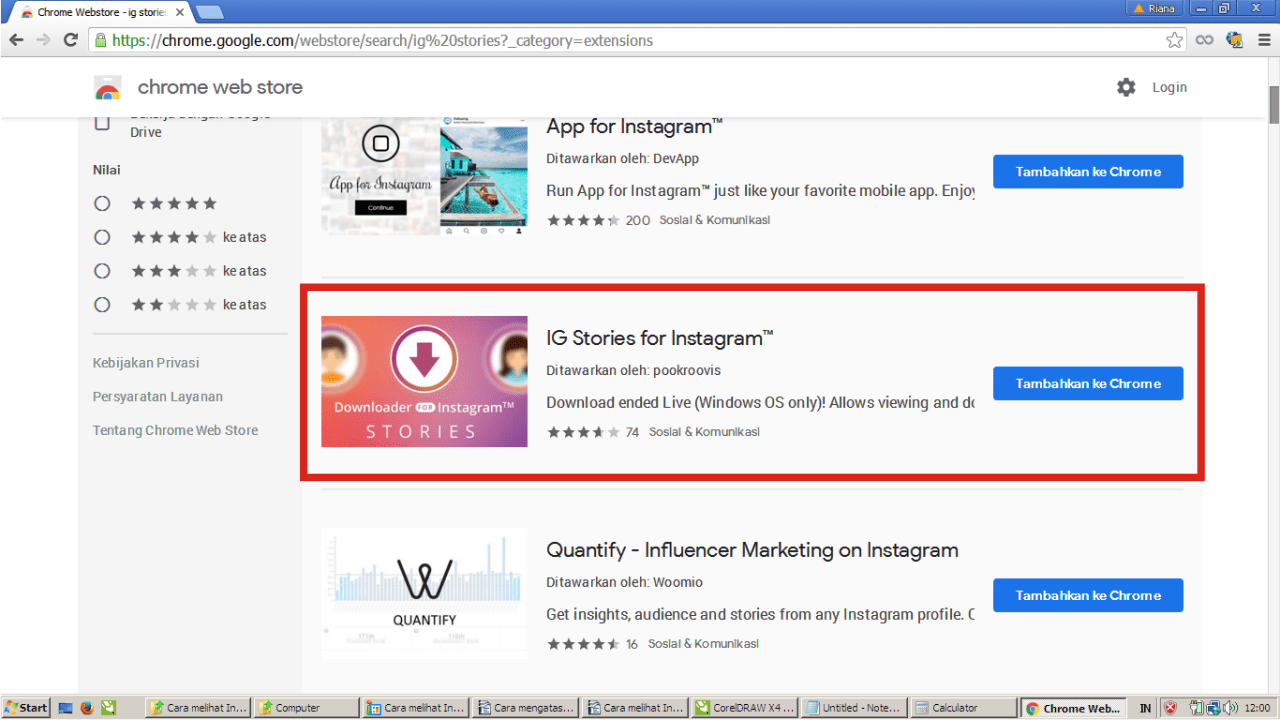
Task: Click the 12:00 taskbar clock
Action: [1257, 708]
